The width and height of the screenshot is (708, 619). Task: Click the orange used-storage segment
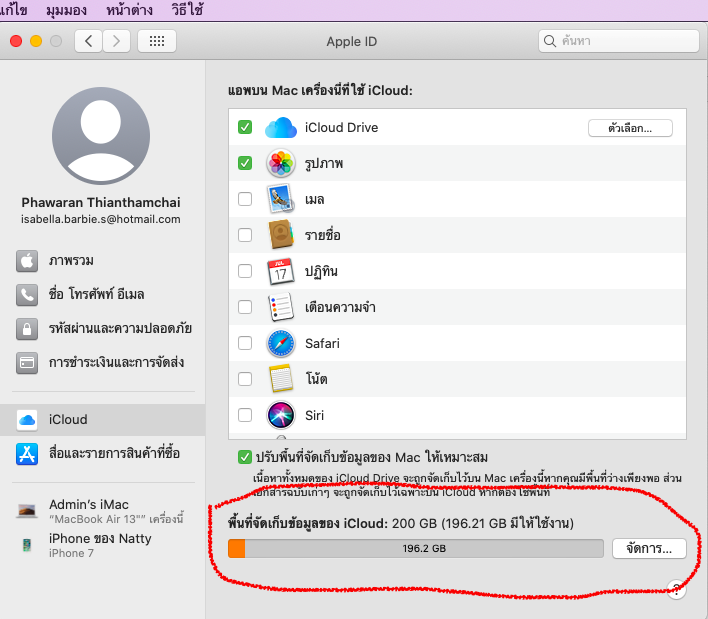pyautogui.click(x=237, y=549)
